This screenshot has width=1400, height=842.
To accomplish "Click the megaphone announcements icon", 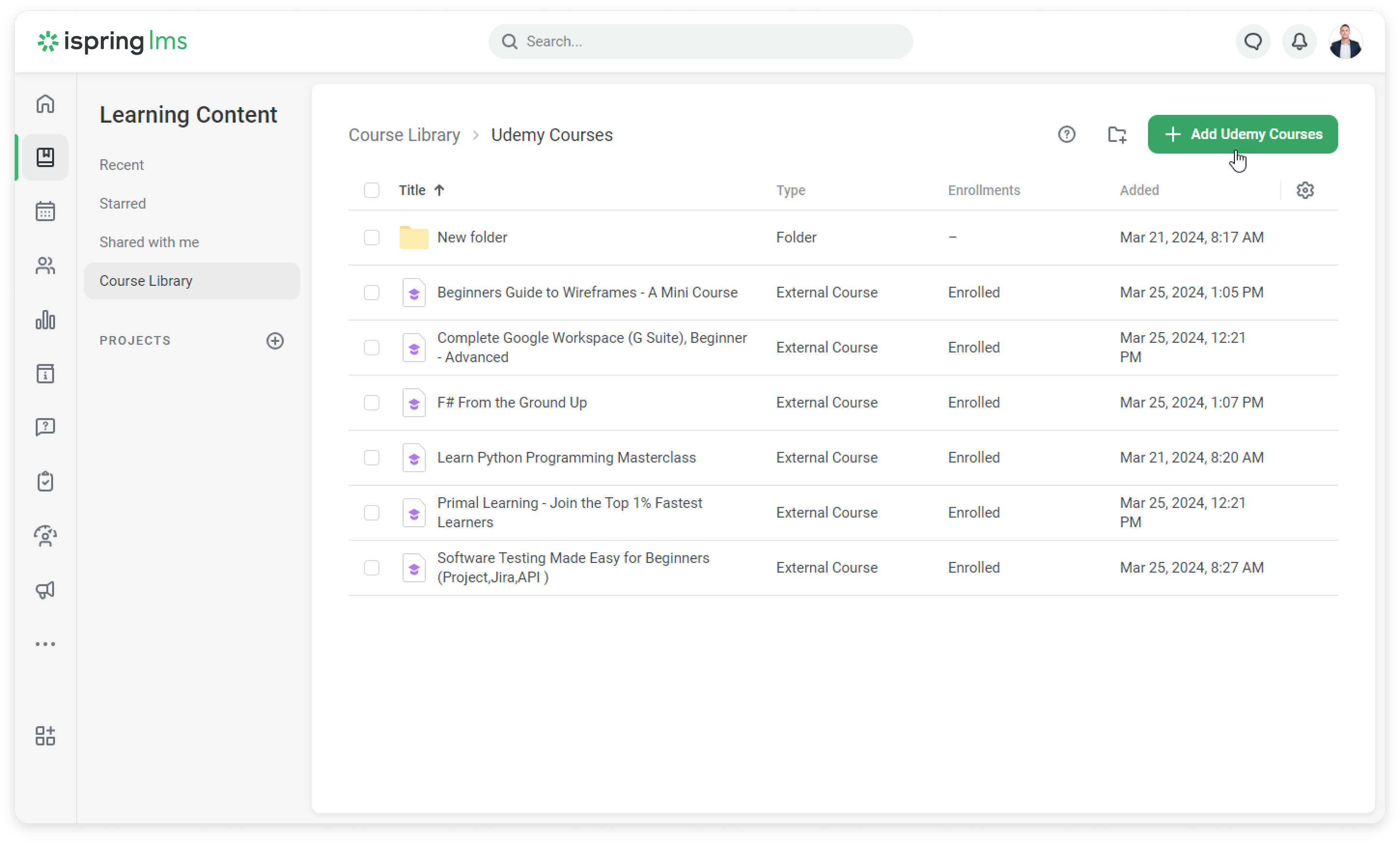I will (45, 590).
